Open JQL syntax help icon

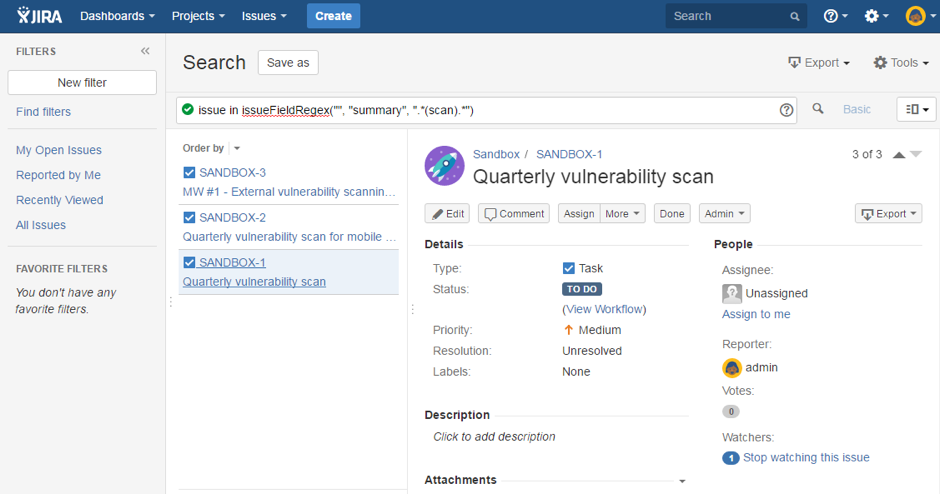click(786, 110)
